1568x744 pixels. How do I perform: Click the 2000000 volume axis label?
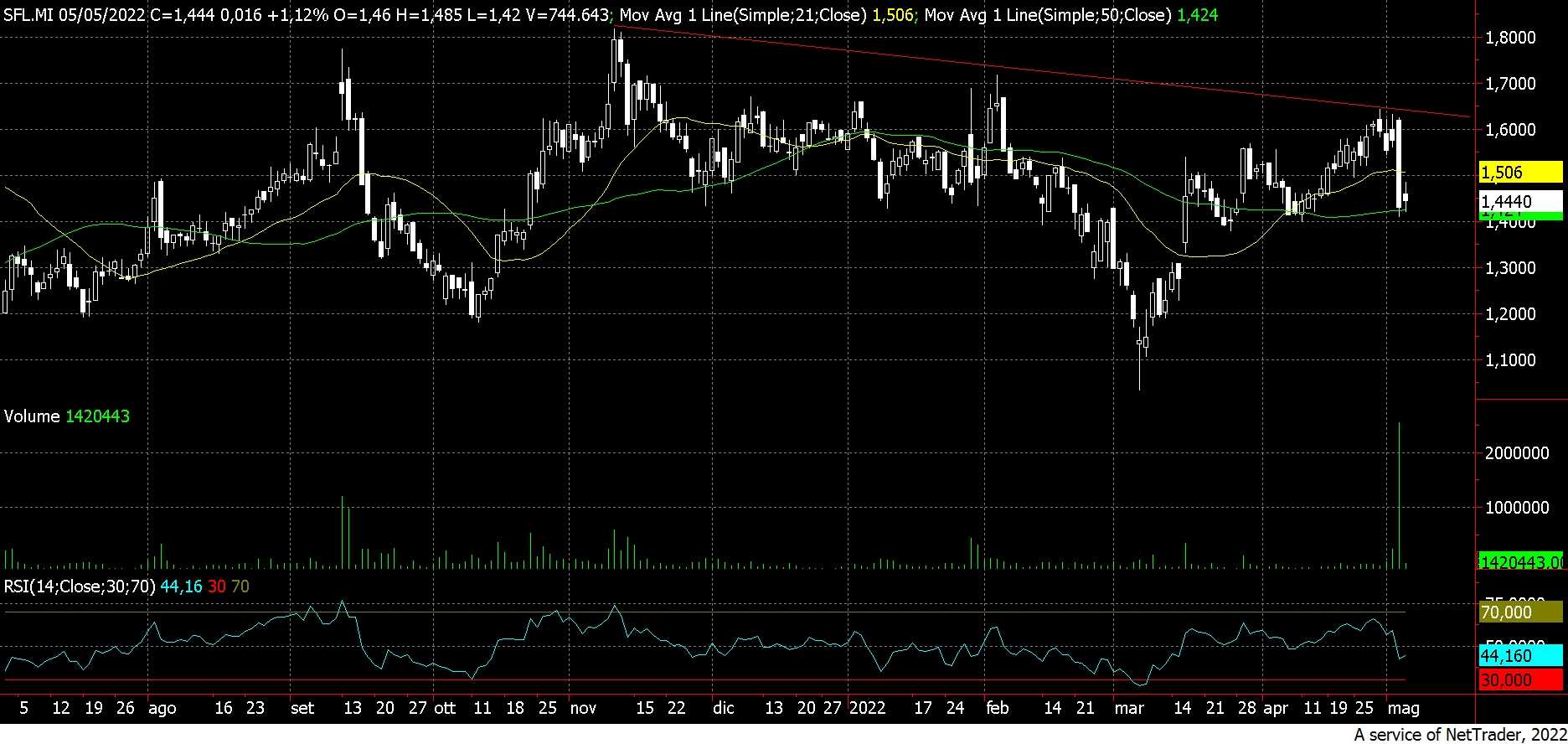1516,453
